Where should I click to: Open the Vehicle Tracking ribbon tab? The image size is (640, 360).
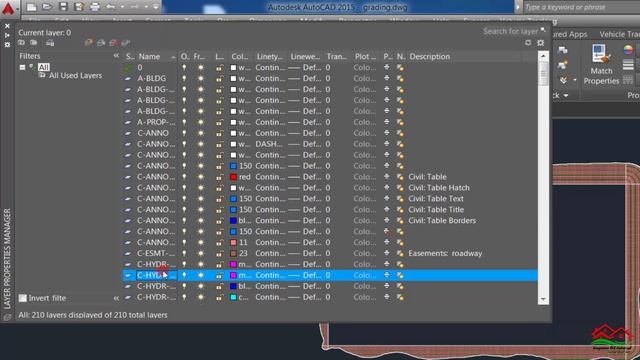(619, 34)
